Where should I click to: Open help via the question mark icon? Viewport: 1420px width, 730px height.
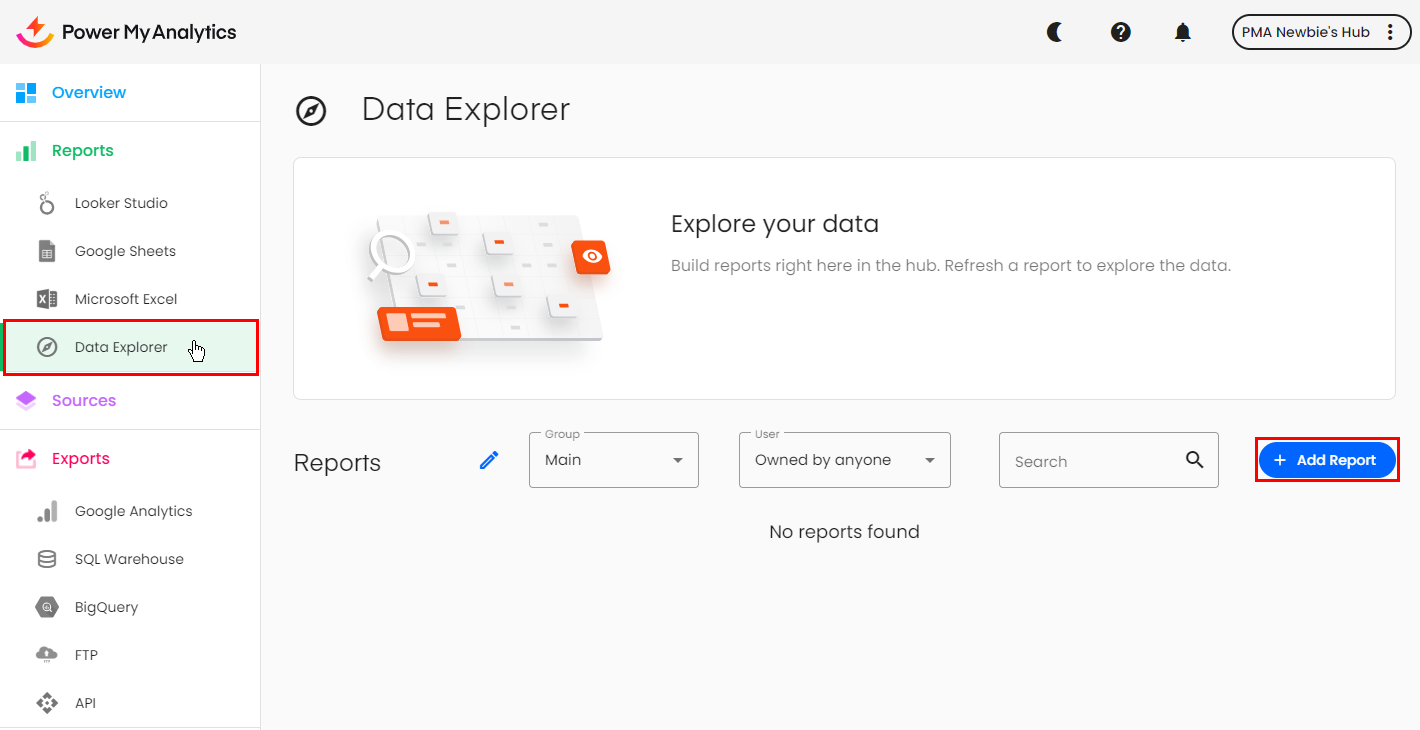pyautogui.click(x=1120, y=32)
